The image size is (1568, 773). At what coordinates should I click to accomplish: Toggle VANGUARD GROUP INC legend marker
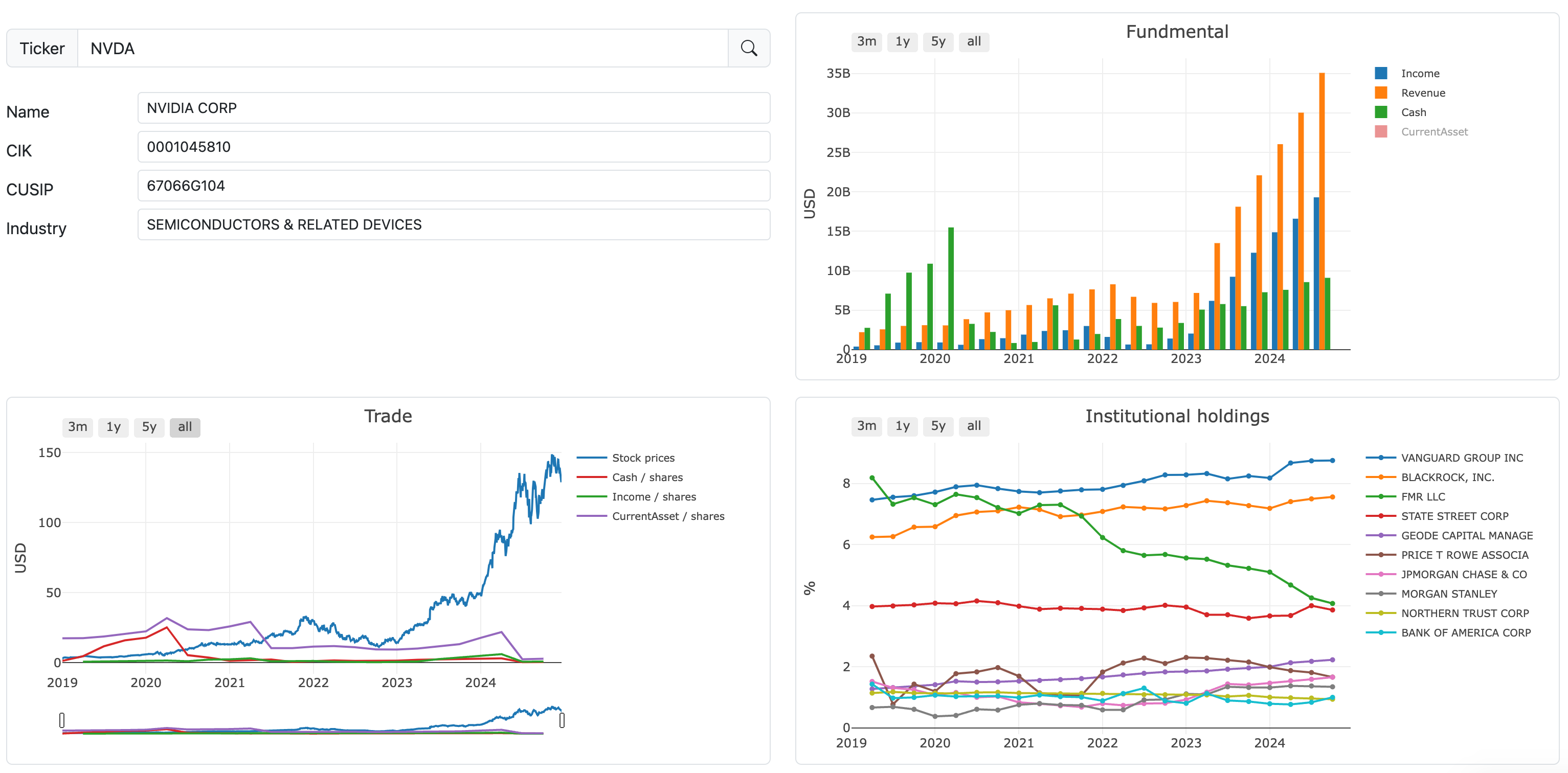pyautogui.click(x=1380, y=458)
